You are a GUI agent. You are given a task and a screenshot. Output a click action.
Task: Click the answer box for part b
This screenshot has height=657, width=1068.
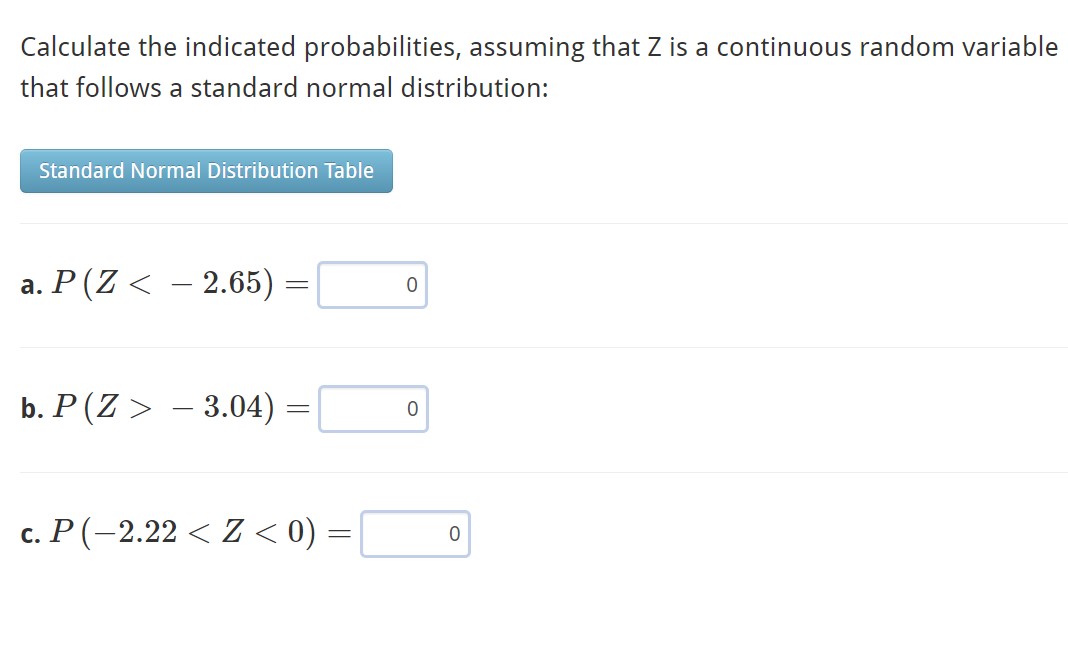click(x=372, y=408)
